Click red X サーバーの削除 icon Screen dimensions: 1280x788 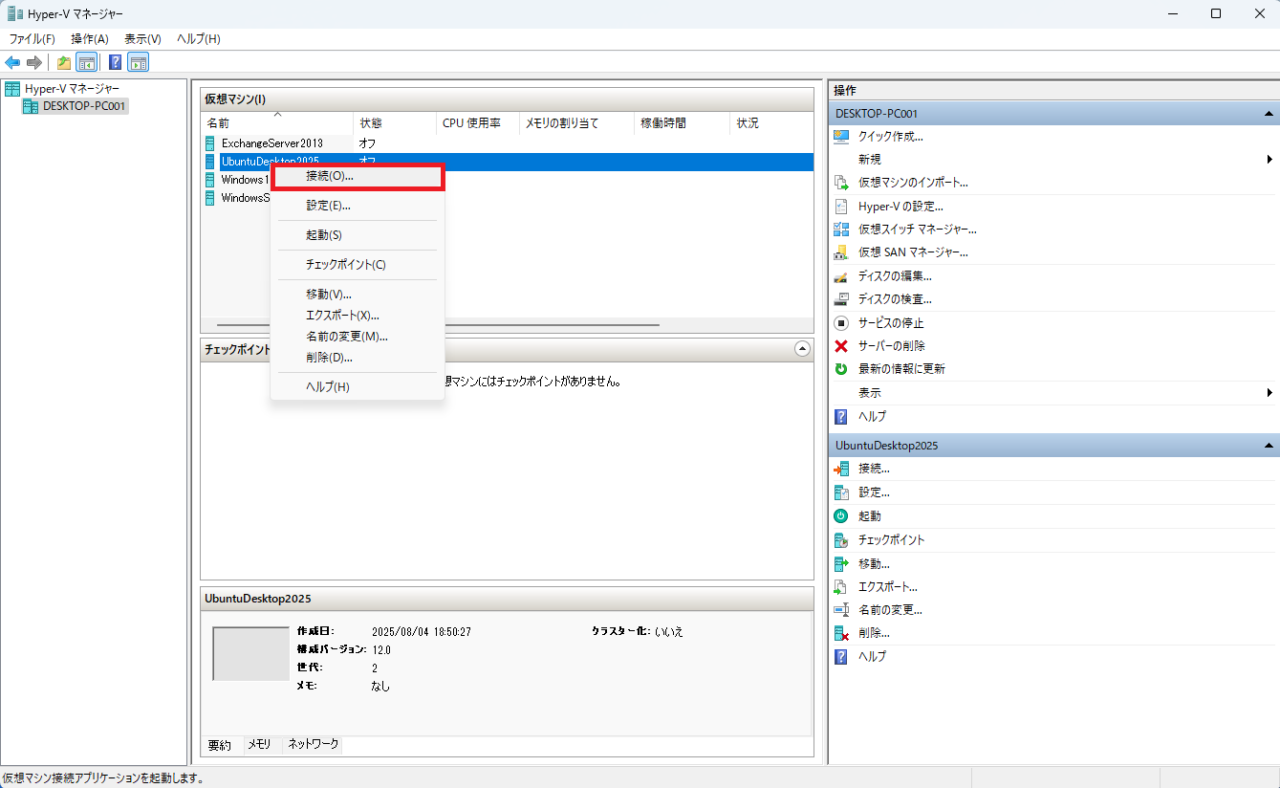[841, 346]
